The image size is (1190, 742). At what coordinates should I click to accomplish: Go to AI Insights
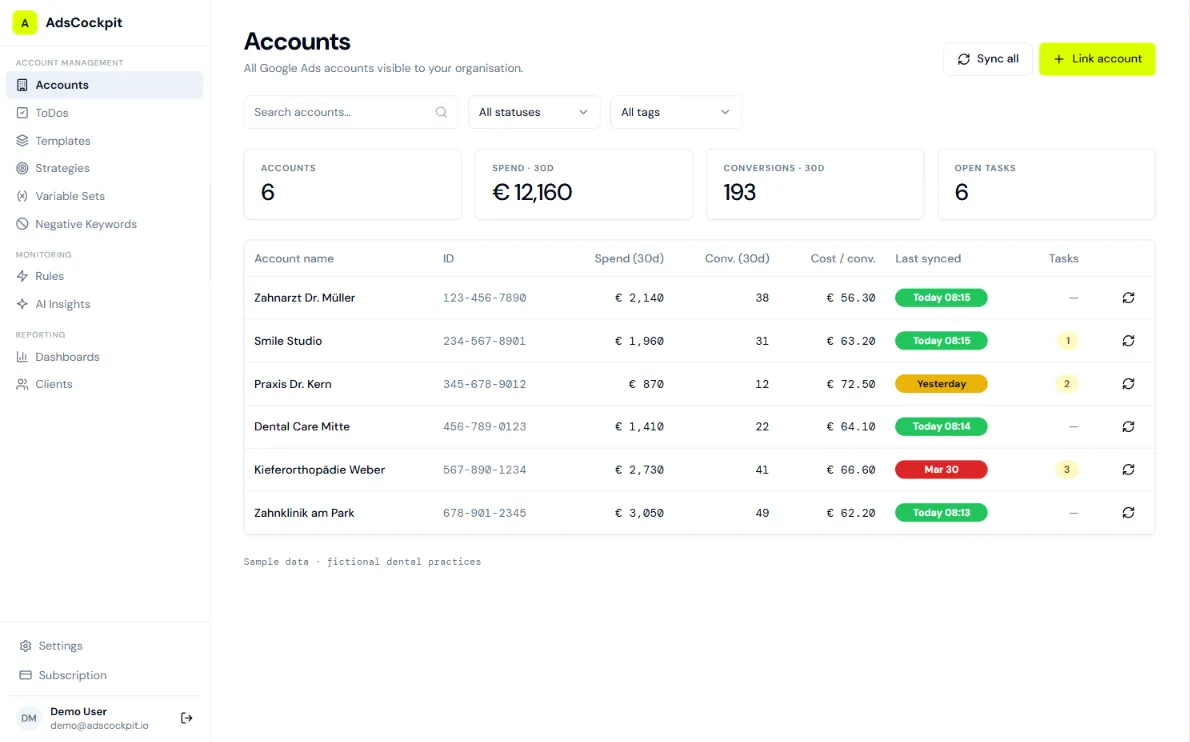click(x=105, y=304)
